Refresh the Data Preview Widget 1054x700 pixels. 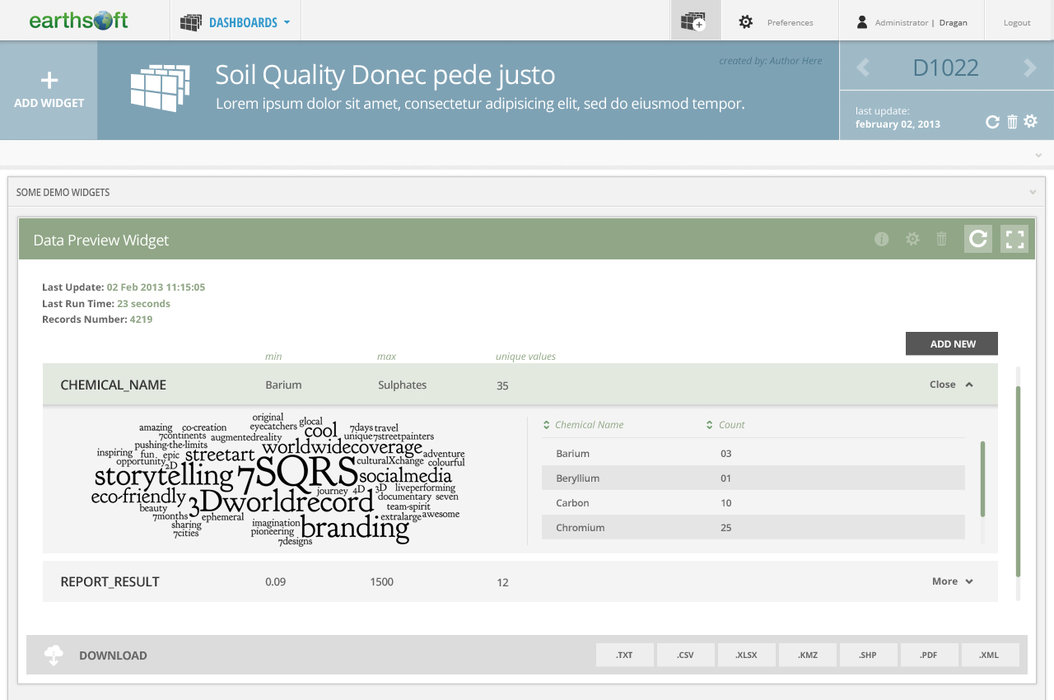[x=978, y=239]
